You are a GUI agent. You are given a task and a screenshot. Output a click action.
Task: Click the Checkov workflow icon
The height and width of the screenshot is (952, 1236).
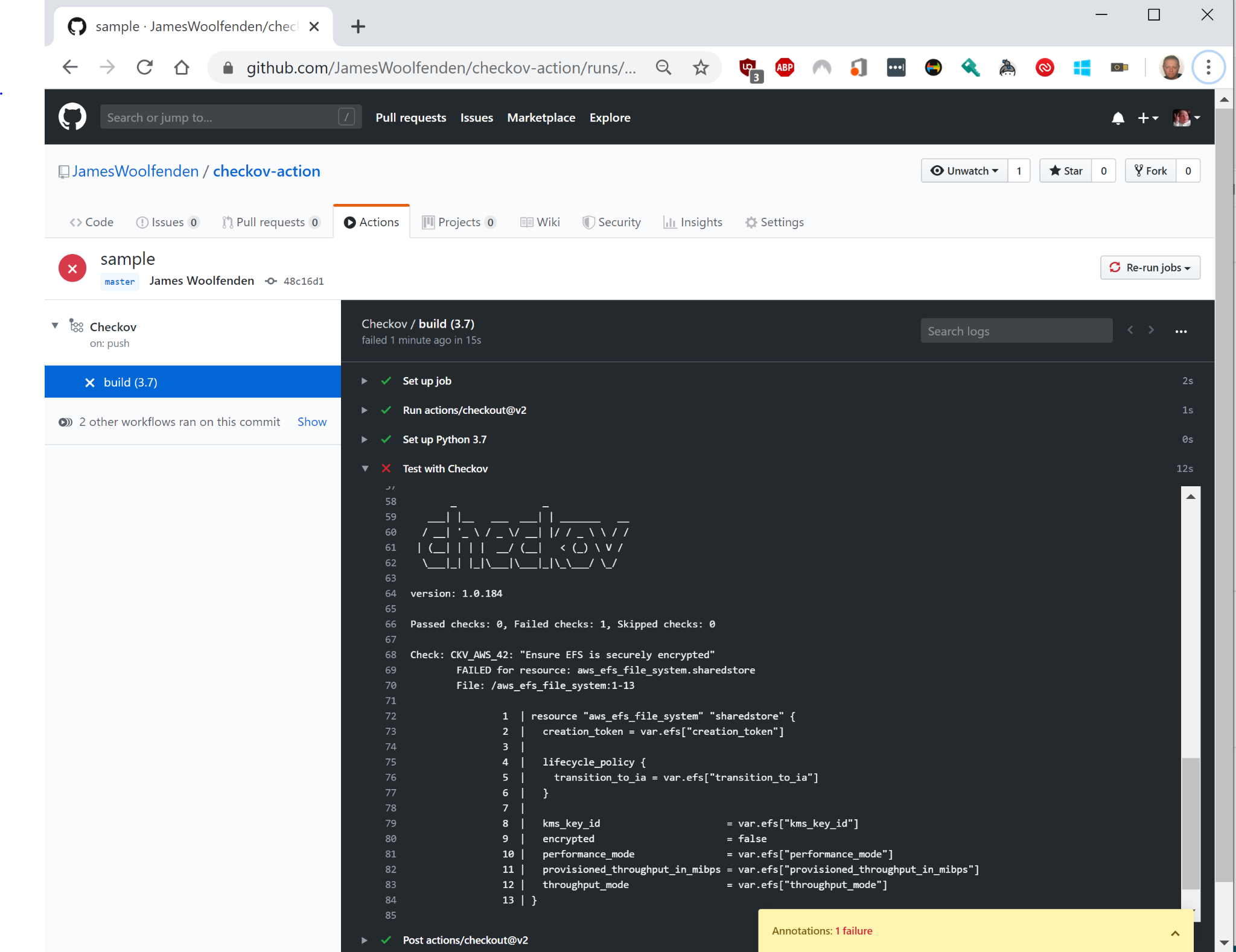tap(76, 326)
